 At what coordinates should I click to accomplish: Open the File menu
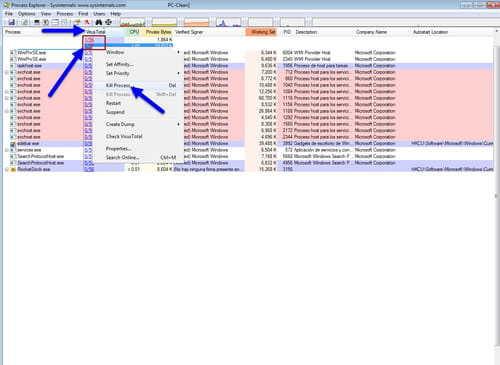pyautogui.click(x=9, y=14)
